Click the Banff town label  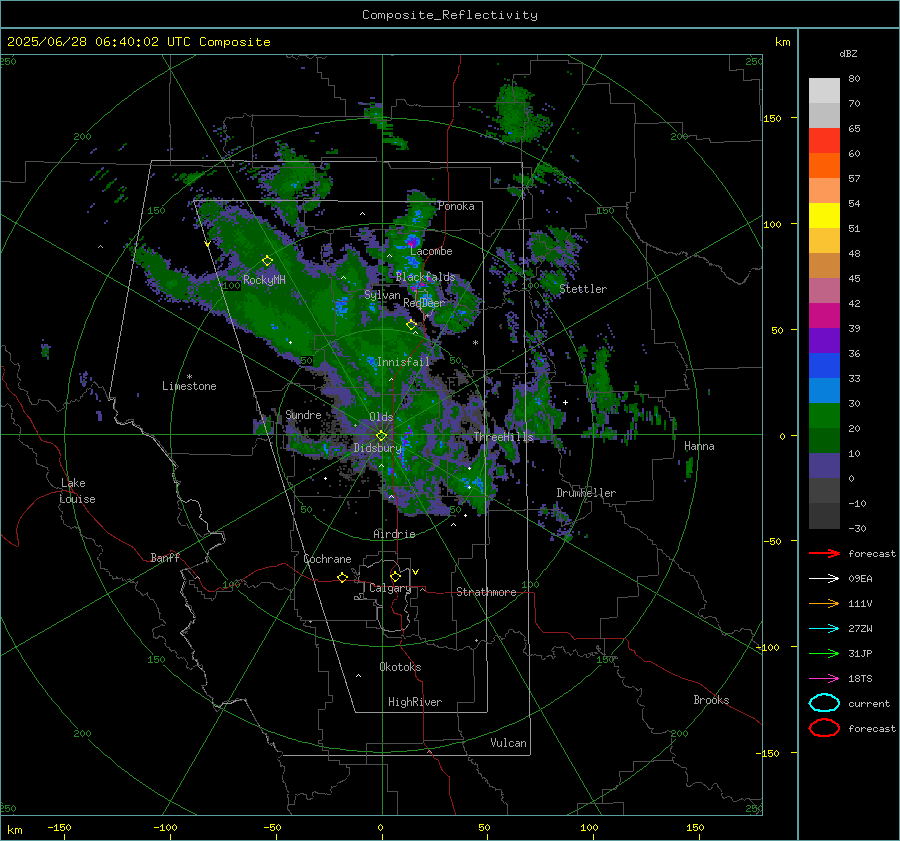pyautogui.click(x=165, y=558)
